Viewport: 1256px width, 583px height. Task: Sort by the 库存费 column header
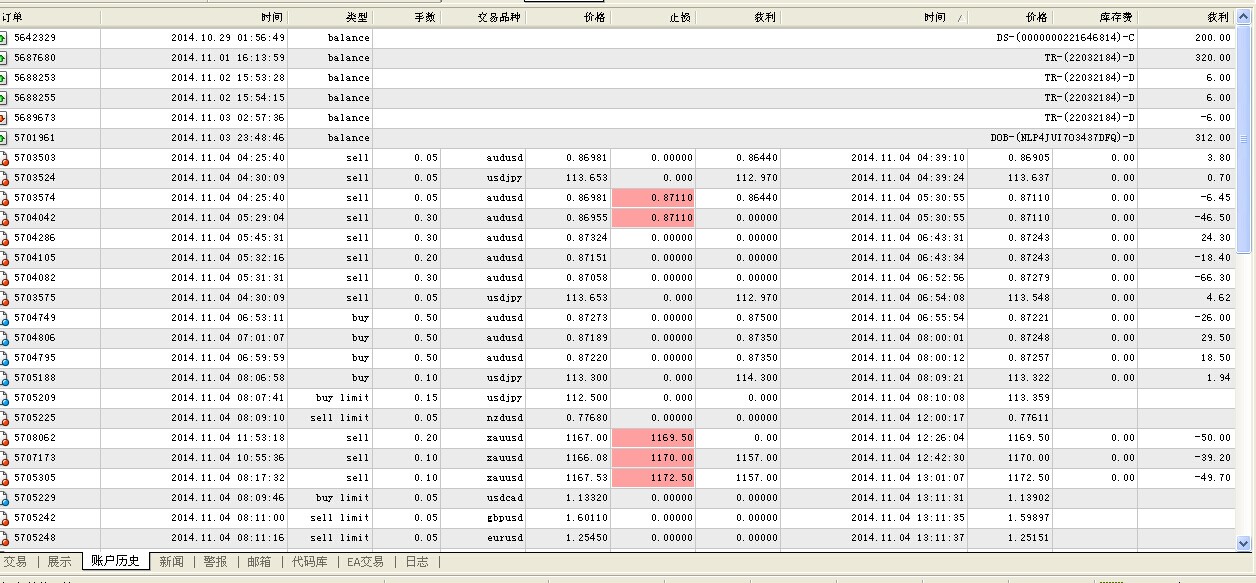pos(1095,17)
